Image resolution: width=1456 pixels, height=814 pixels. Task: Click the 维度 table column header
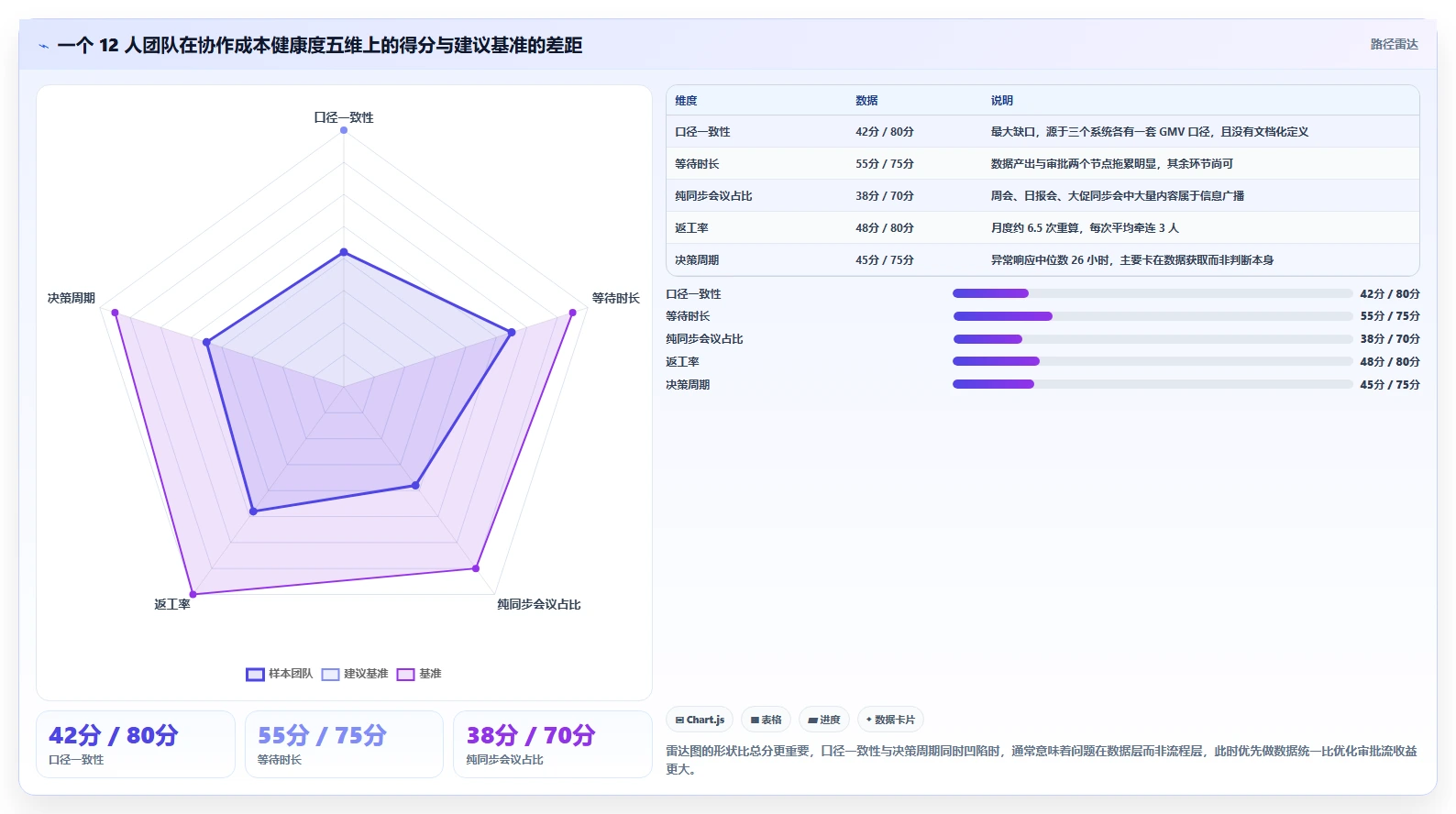686,101
